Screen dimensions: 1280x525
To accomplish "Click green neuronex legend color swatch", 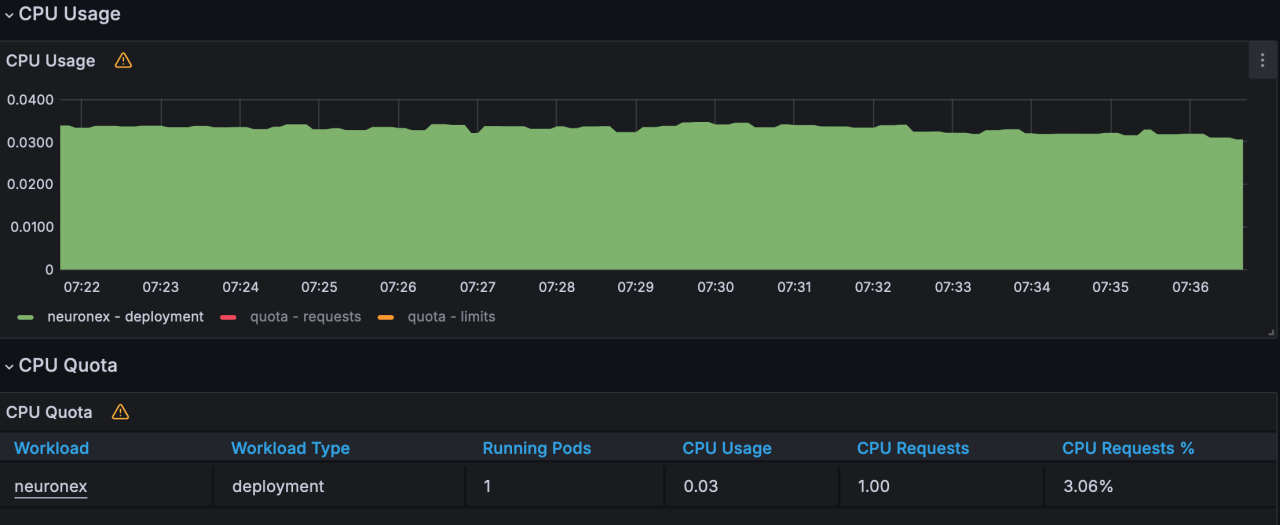I will click(27, 317).
